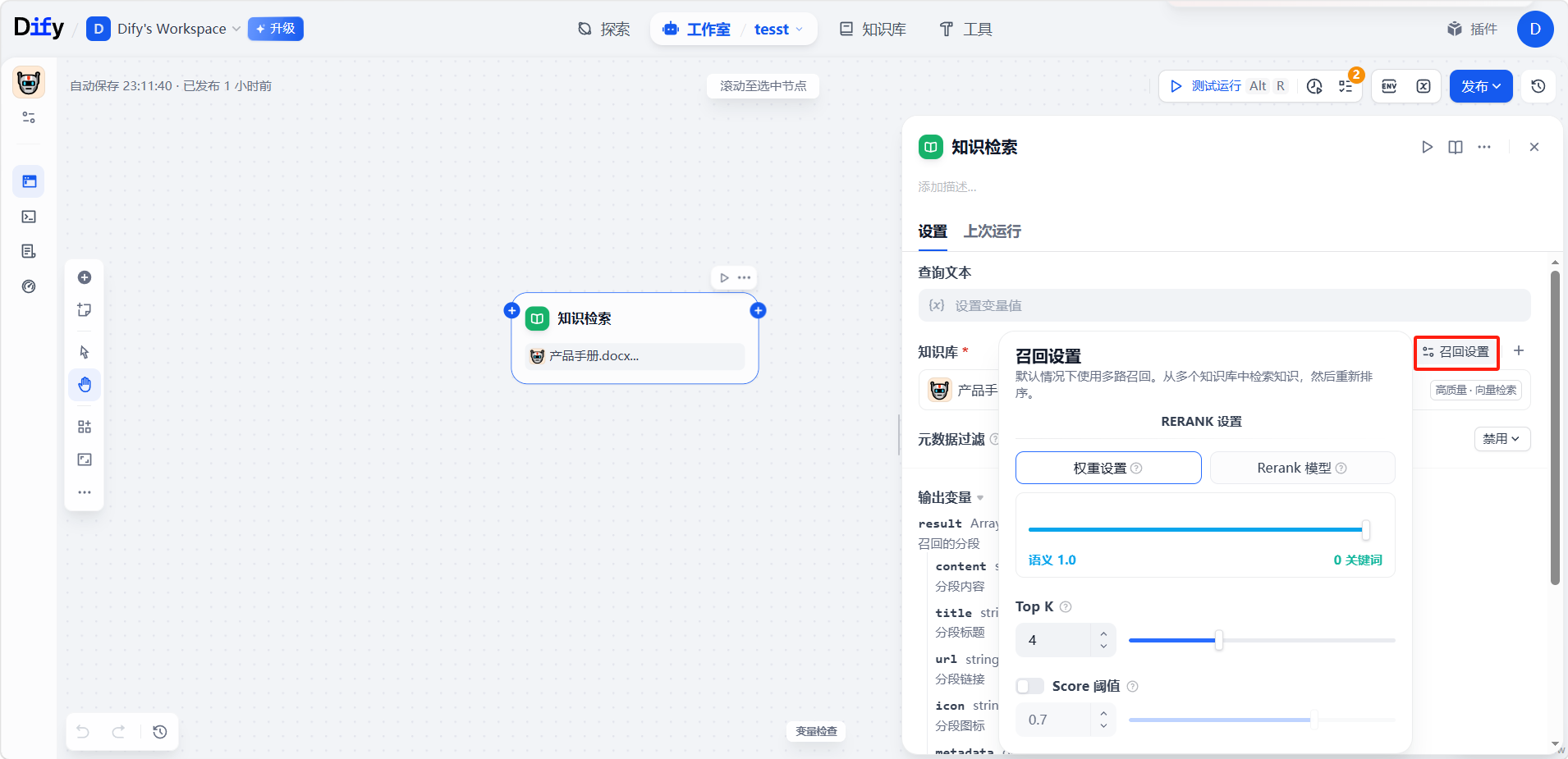Expand the 发布 publish dropdown

(x=1481, y=86)
